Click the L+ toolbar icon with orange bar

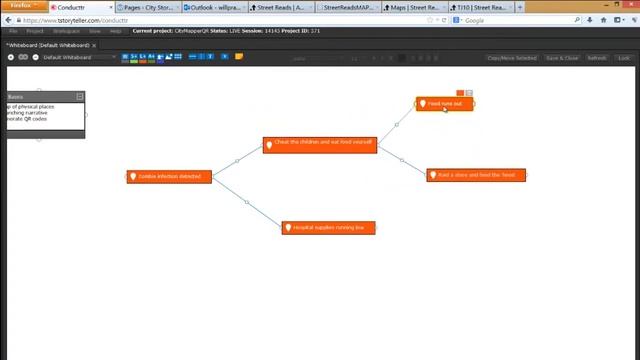click(142, 58)
